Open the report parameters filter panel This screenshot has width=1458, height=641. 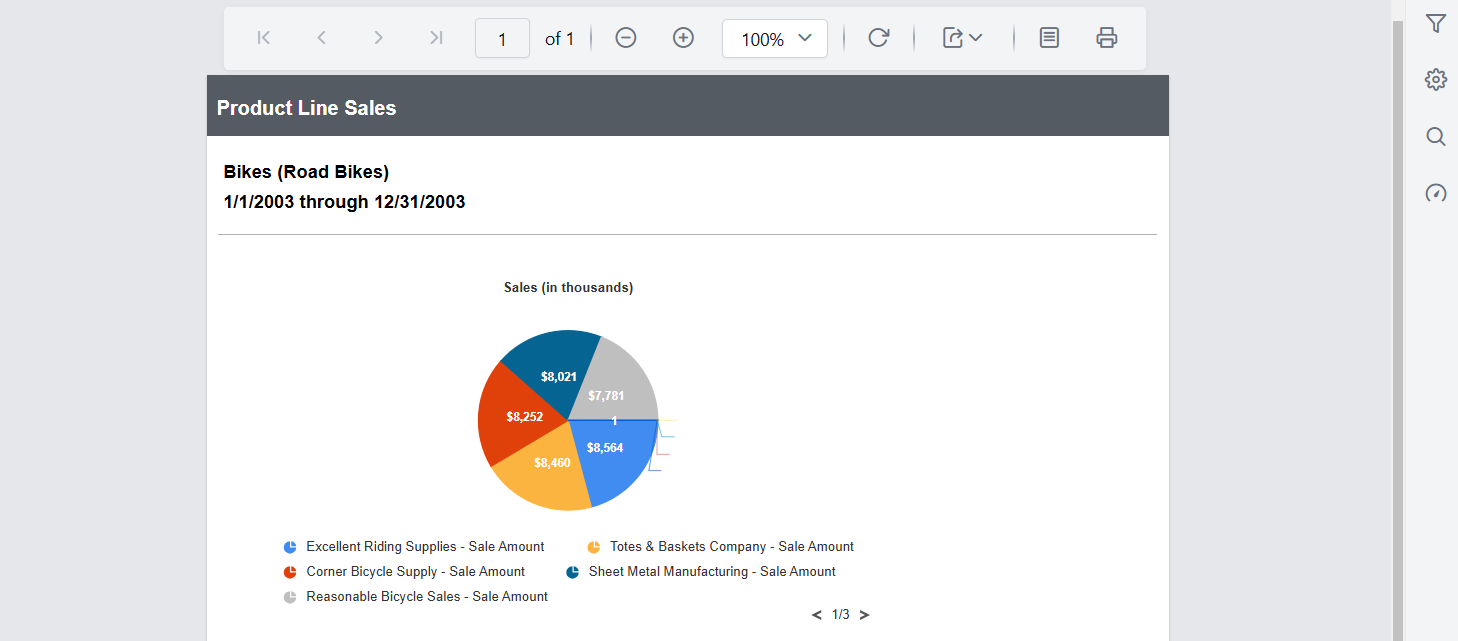(x=1435, y=22)
